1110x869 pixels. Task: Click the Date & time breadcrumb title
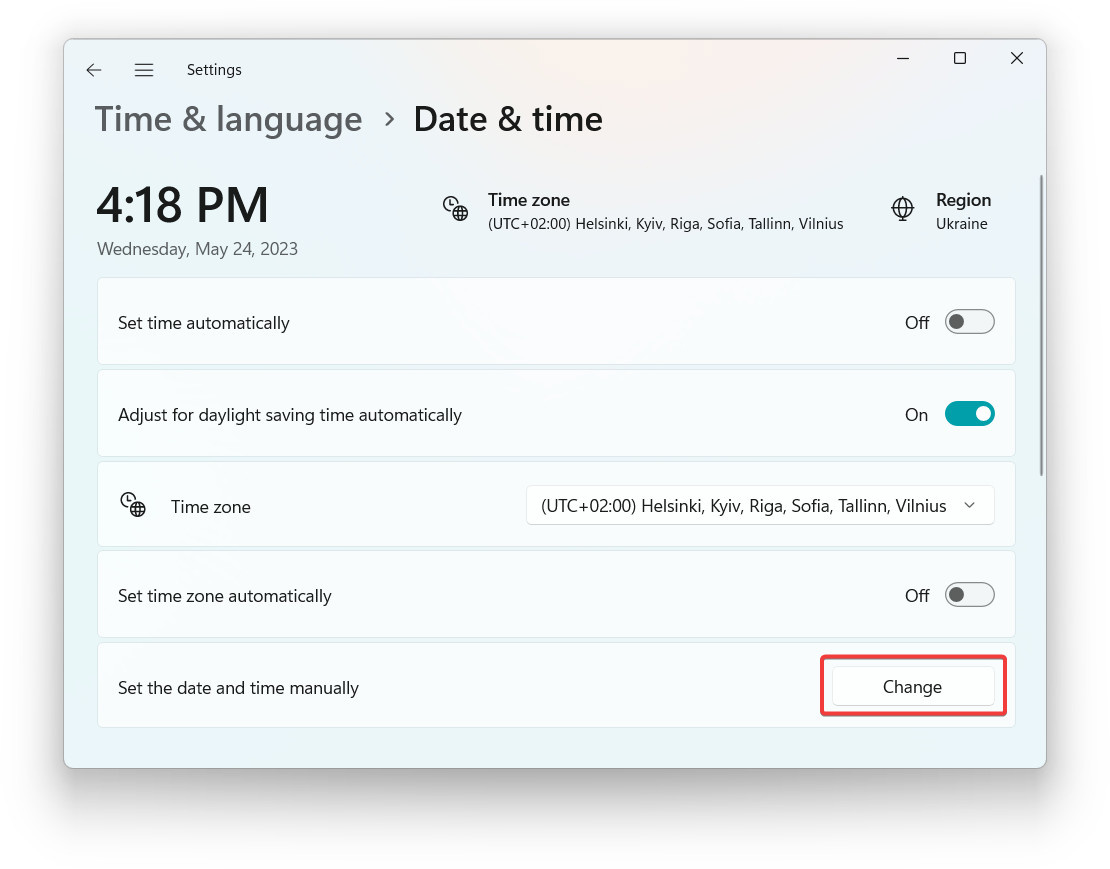pyautogui.click(x=508, y=119)
